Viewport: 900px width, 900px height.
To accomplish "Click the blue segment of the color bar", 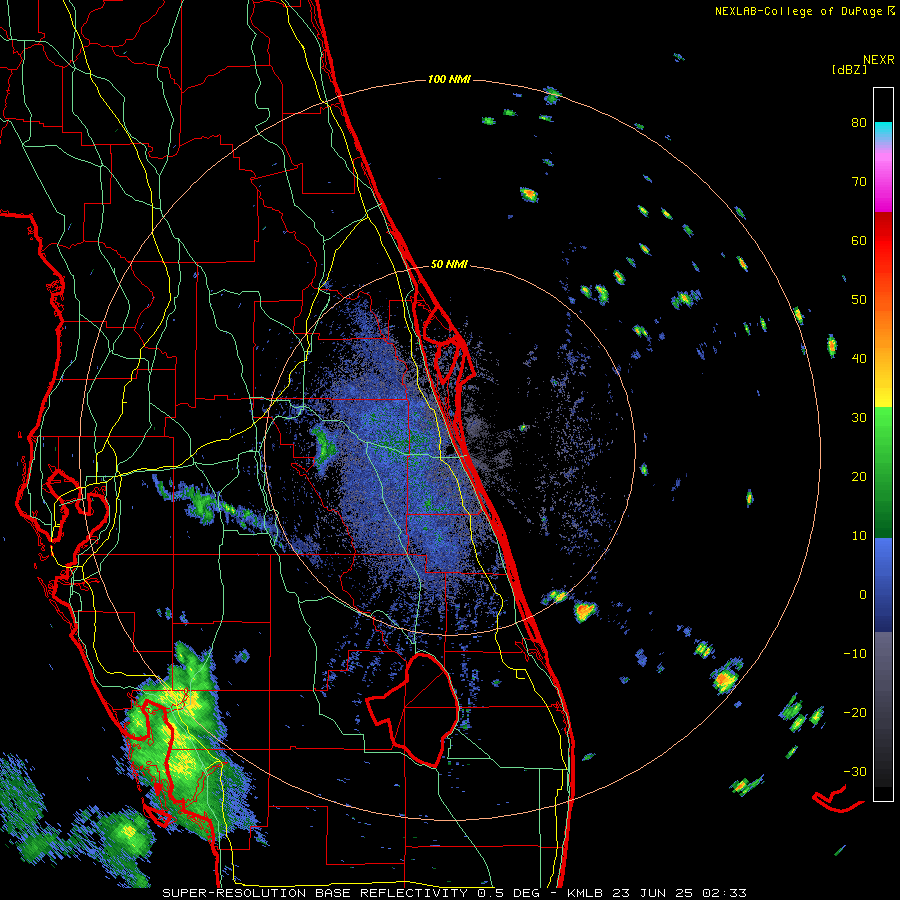I will tap(883, 584).
